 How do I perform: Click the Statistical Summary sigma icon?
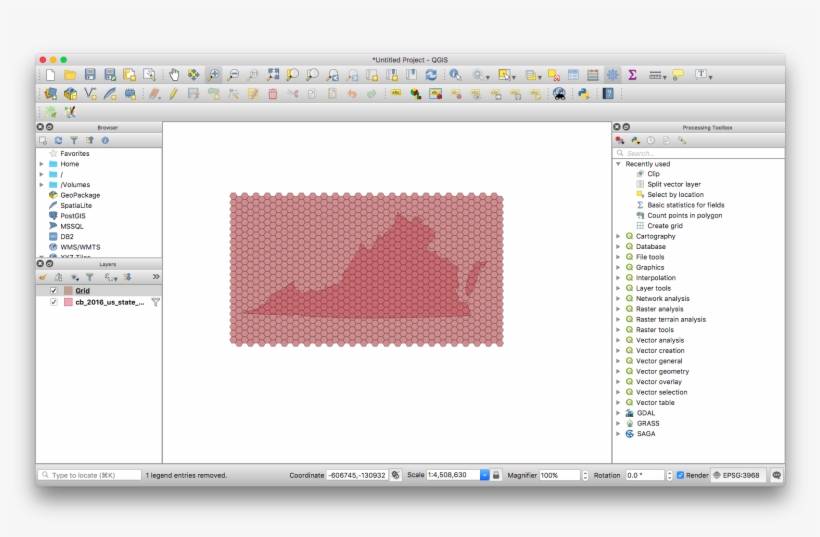(x=632, y=75)
